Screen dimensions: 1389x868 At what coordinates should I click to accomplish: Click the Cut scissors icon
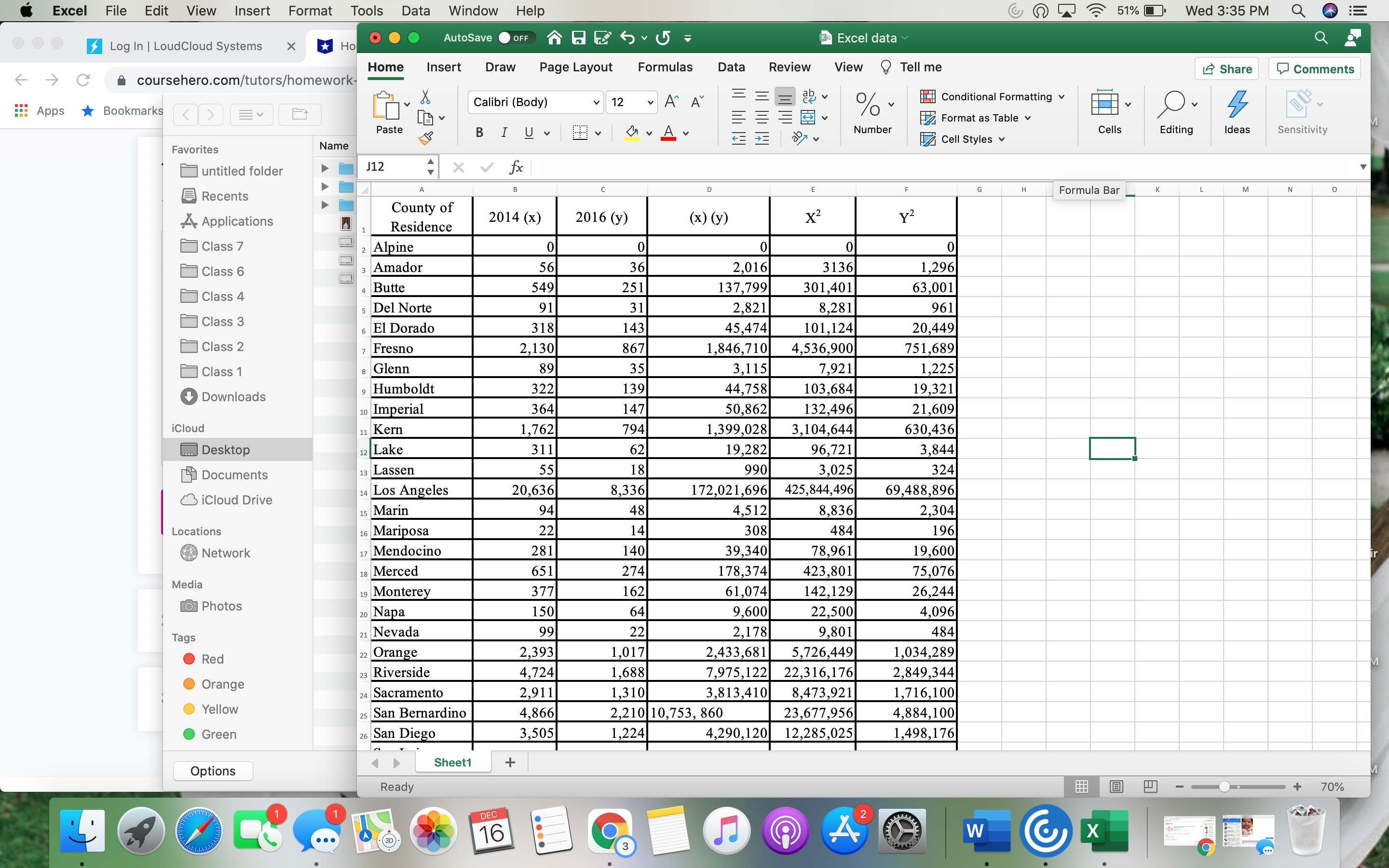point(425,96)
